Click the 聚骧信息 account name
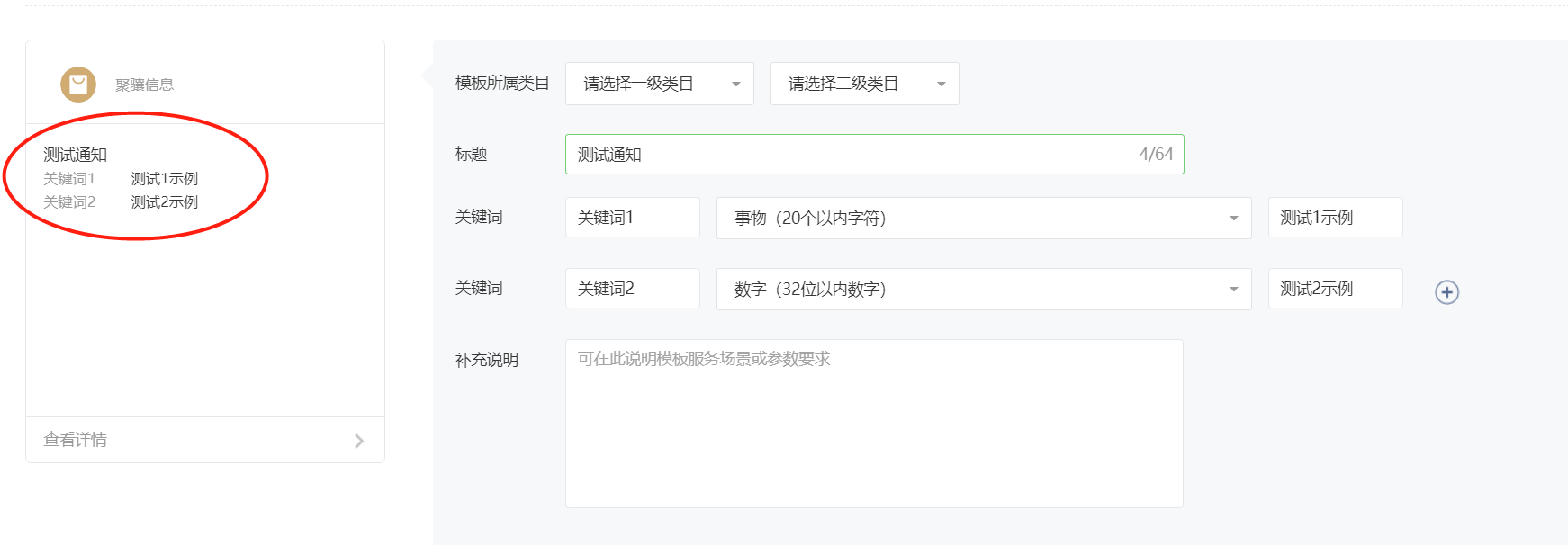The height and width of the screenshot is (545, 1568). pos(144,85)
